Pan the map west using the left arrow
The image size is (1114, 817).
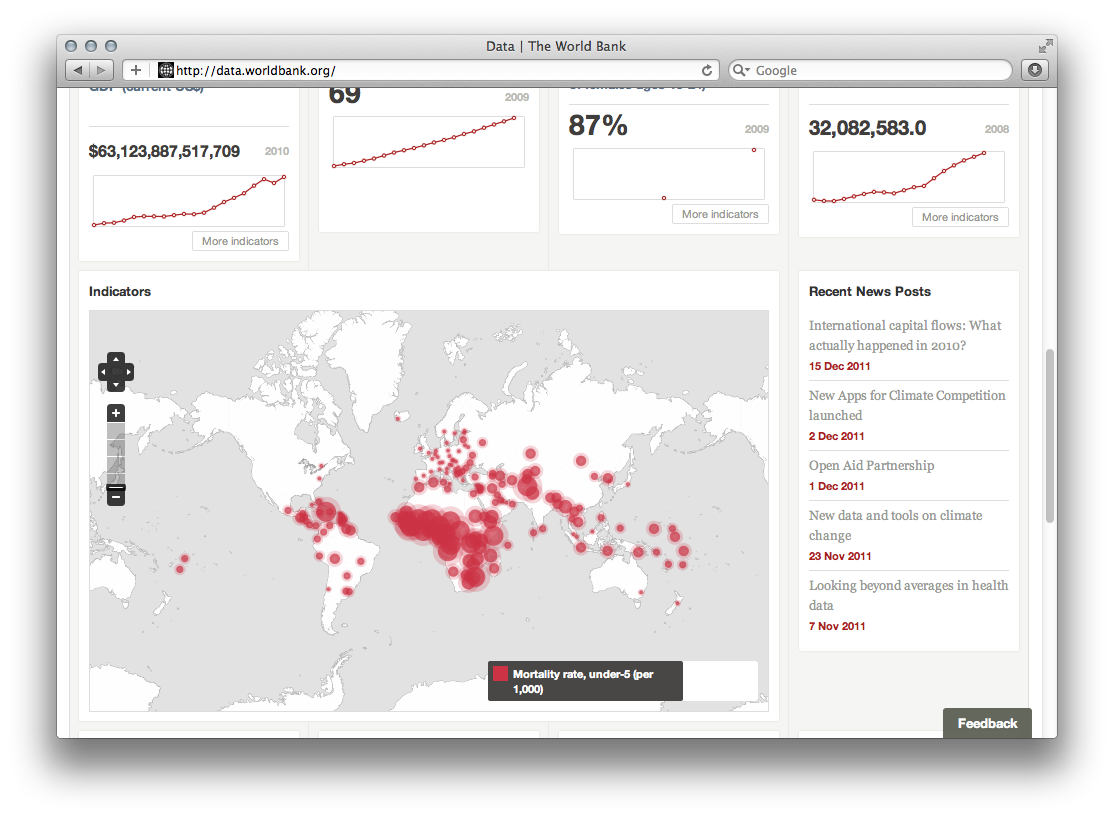(103, 372)
